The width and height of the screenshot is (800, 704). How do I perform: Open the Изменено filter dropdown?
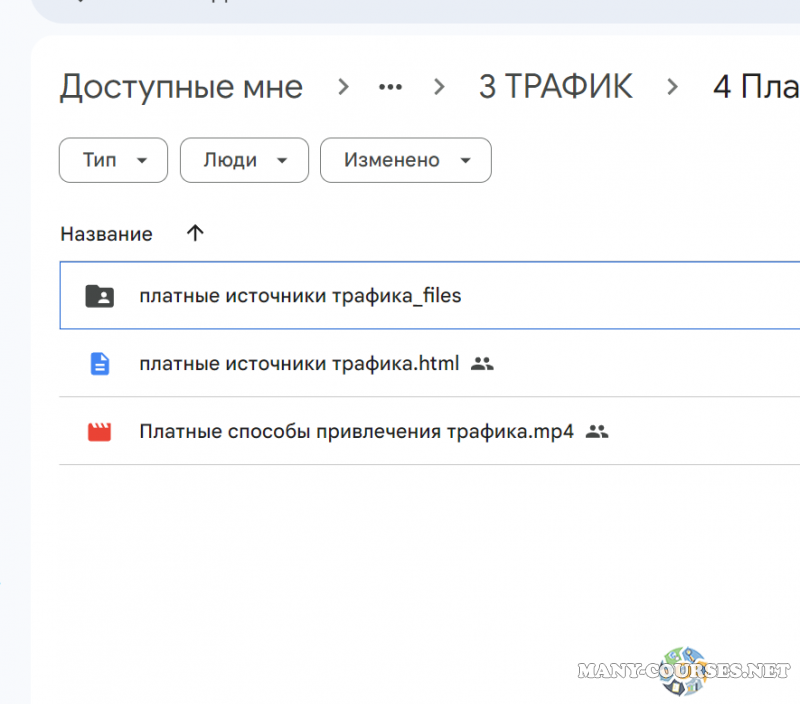pyautogui.click(x=405, y=160)
